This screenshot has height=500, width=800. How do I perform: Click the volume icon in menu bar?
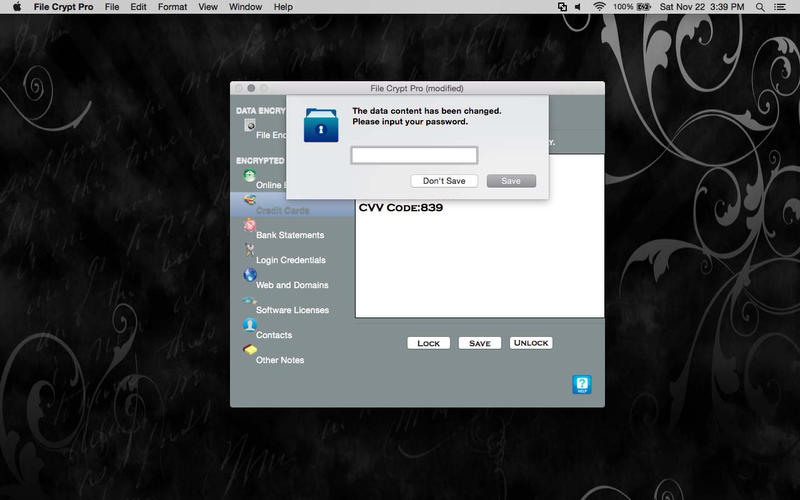(580, 7)
